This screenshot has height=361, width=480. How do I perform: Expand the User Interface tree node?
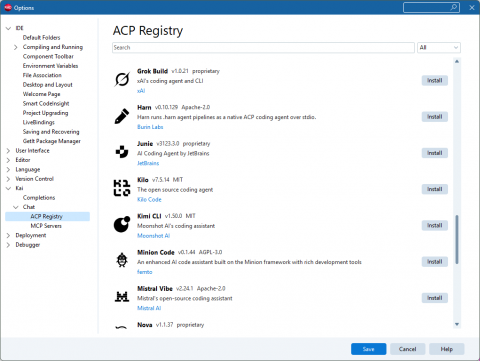click(8, 151)
